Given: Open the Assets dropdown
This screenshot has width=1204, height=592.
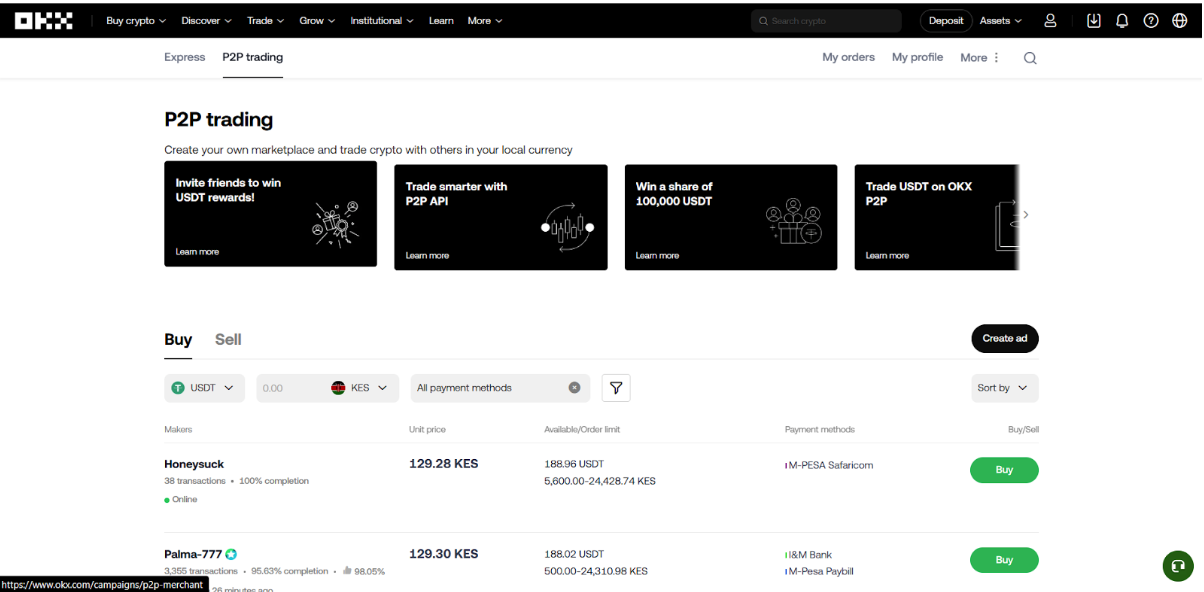Looking at the screenshot, I should point(1001,20).
